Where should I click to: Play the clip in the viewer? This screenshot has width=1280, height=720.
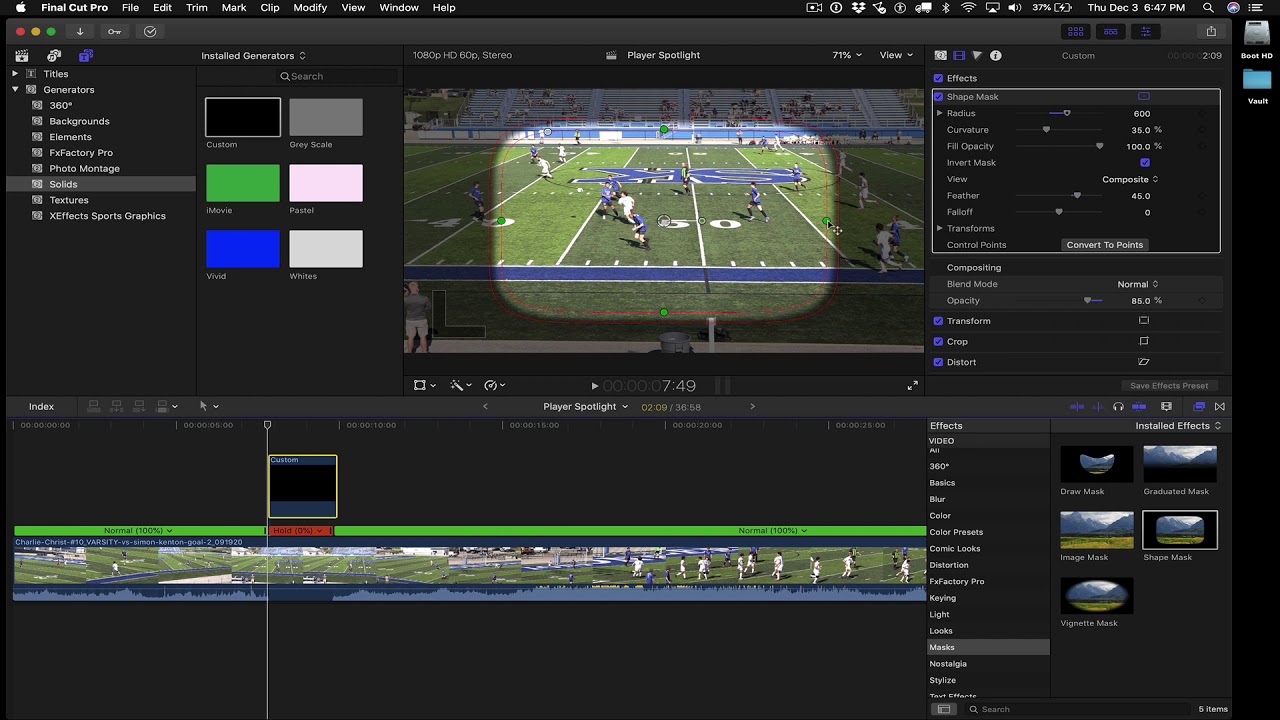click(x=595, y=386)
